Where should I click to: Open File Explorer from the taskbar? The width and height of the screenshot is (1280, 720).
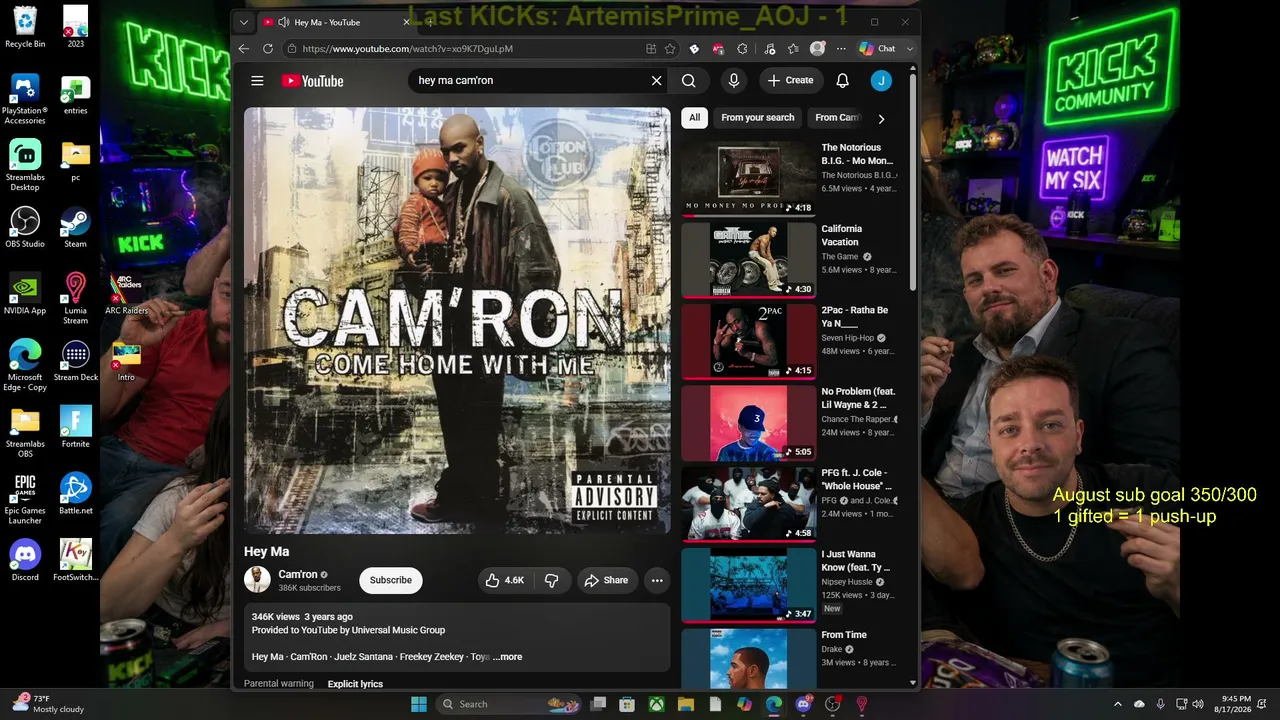[x=686, y=704]
